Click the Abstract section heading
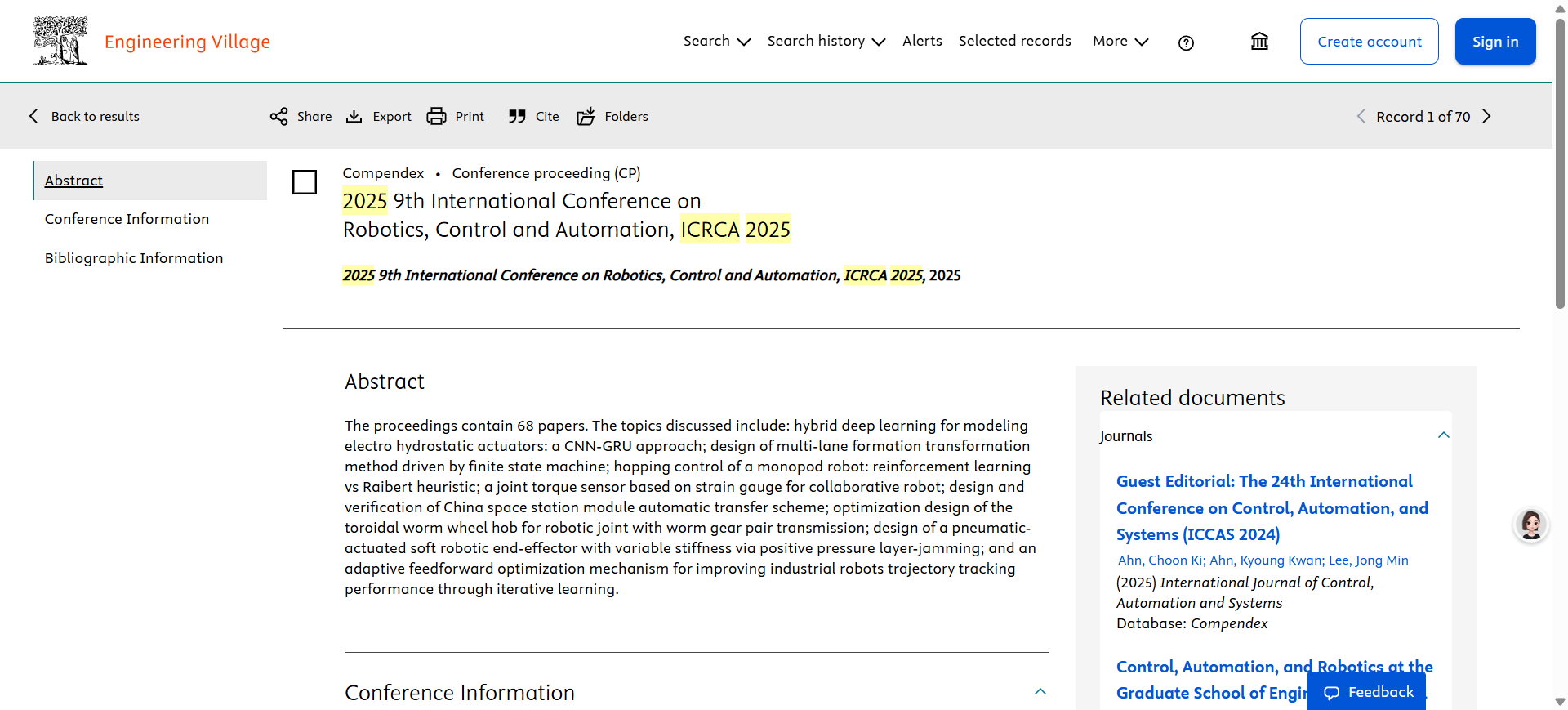1568x710 pixels. coord(384,382)
